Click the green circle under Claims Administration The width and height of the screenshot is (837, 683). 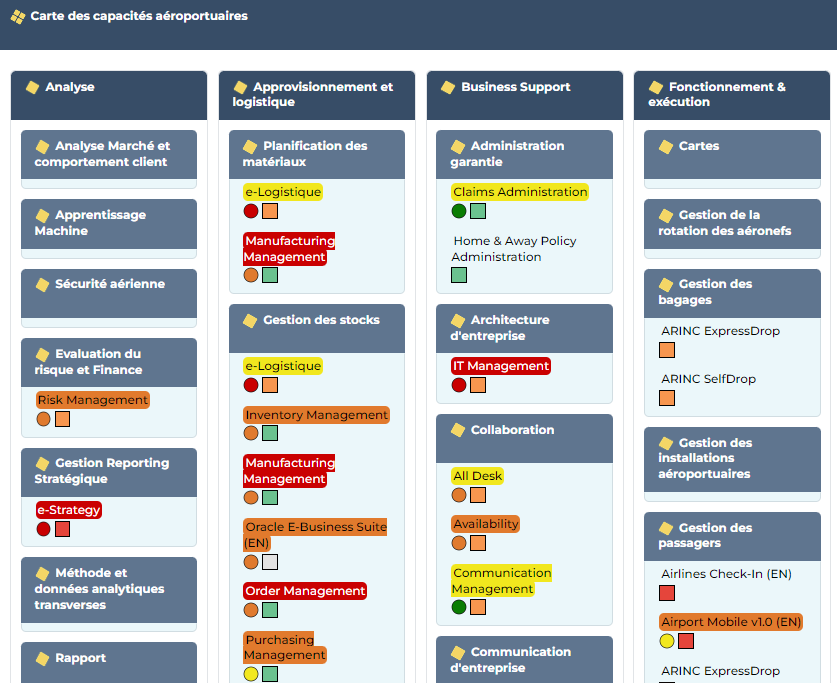tap(459, 211)
